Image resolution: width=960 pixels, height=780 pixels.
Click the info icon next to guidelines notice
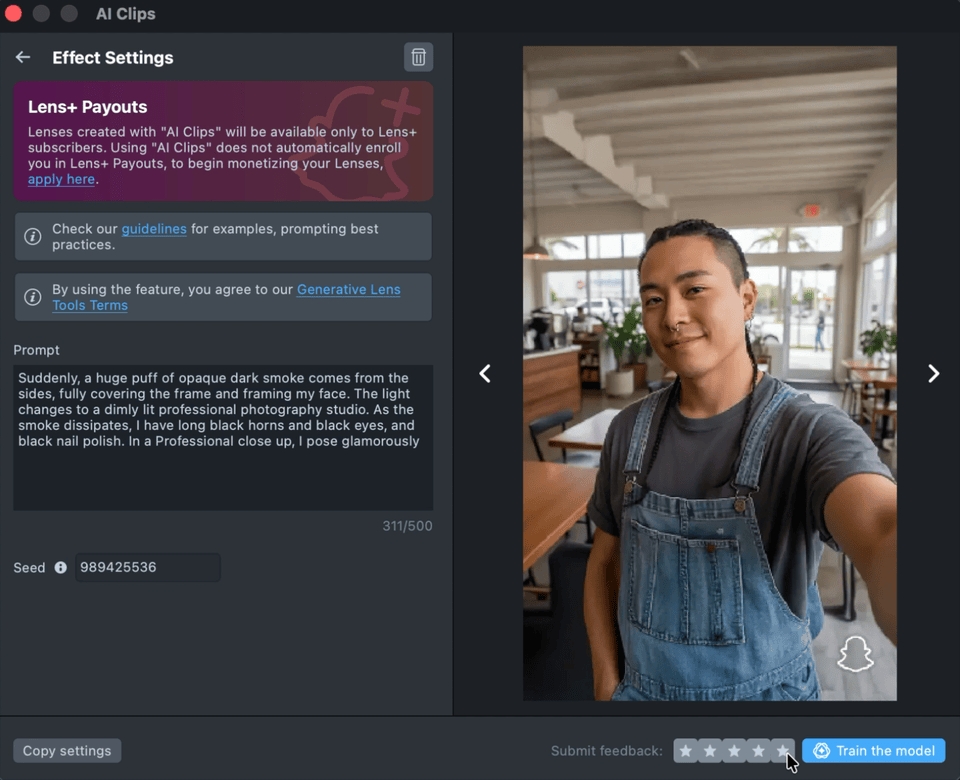point(32,236)
